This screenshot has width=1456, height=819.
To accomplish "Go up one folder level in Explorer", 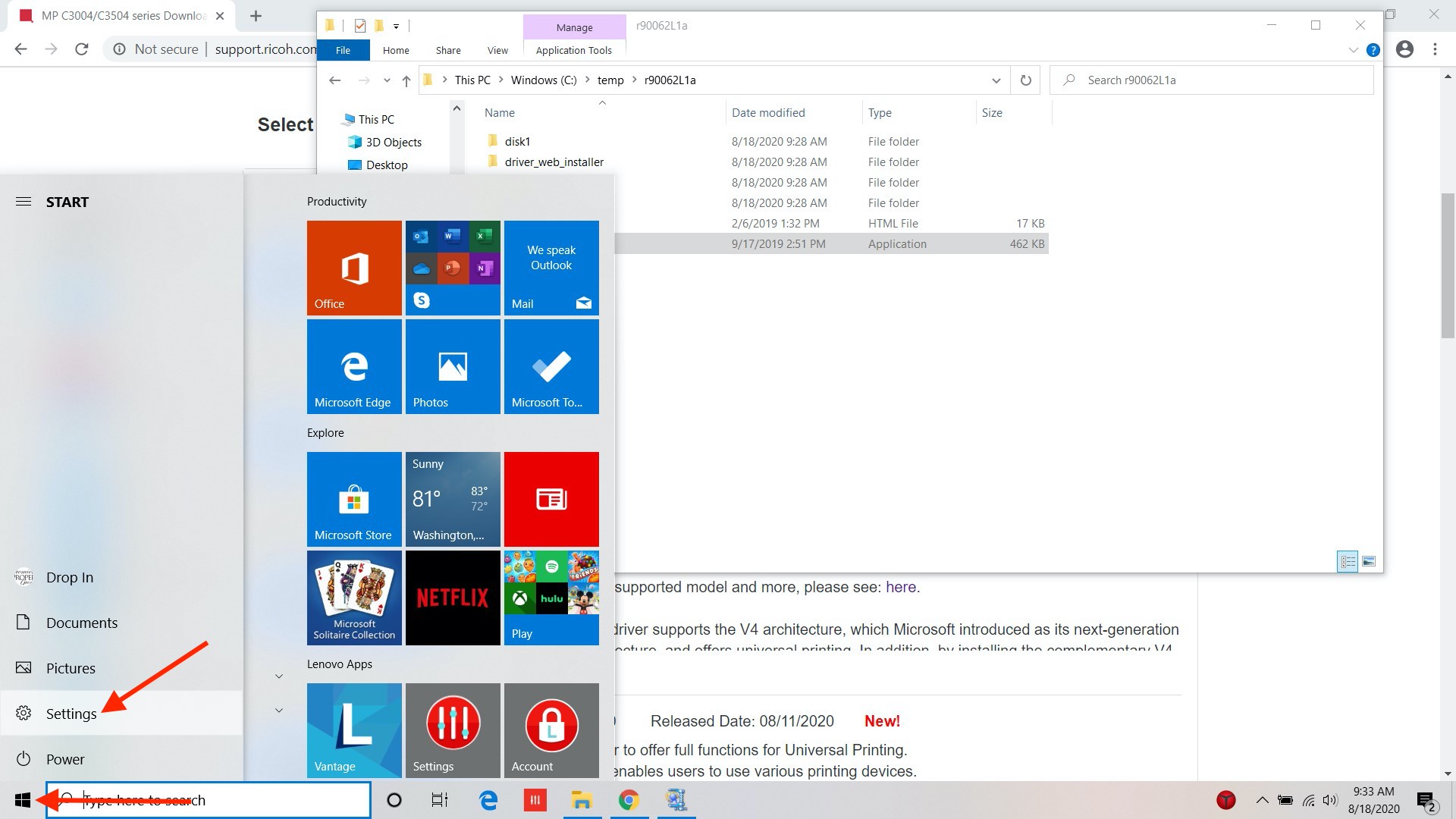I will point(406,80).
